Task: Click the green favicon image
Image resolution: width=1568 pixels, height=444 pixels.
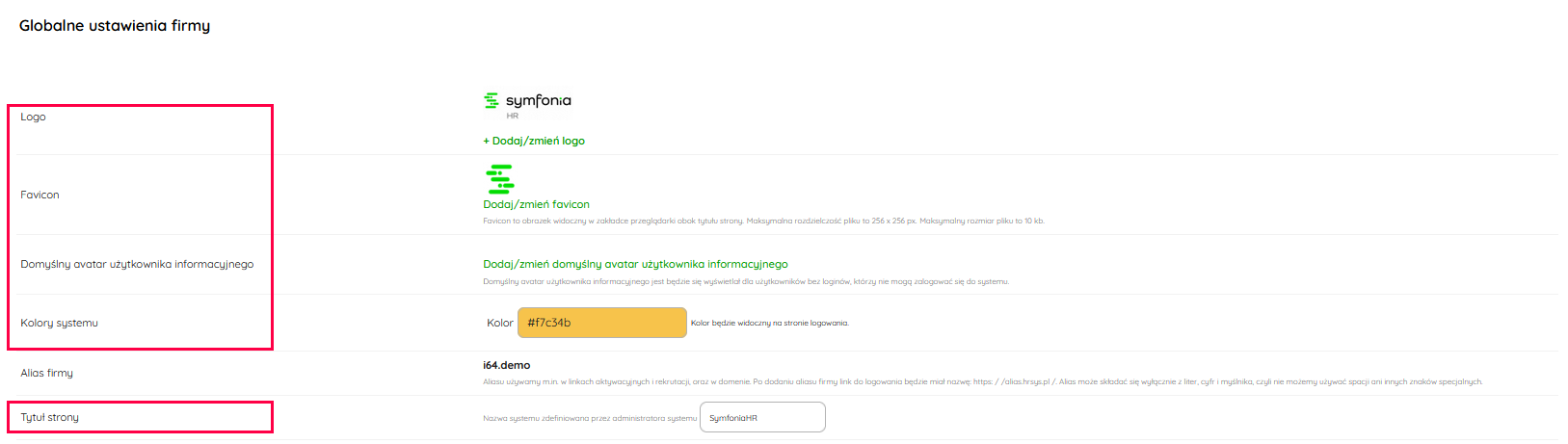Action: pyautogui.click(x=499, y=179)
